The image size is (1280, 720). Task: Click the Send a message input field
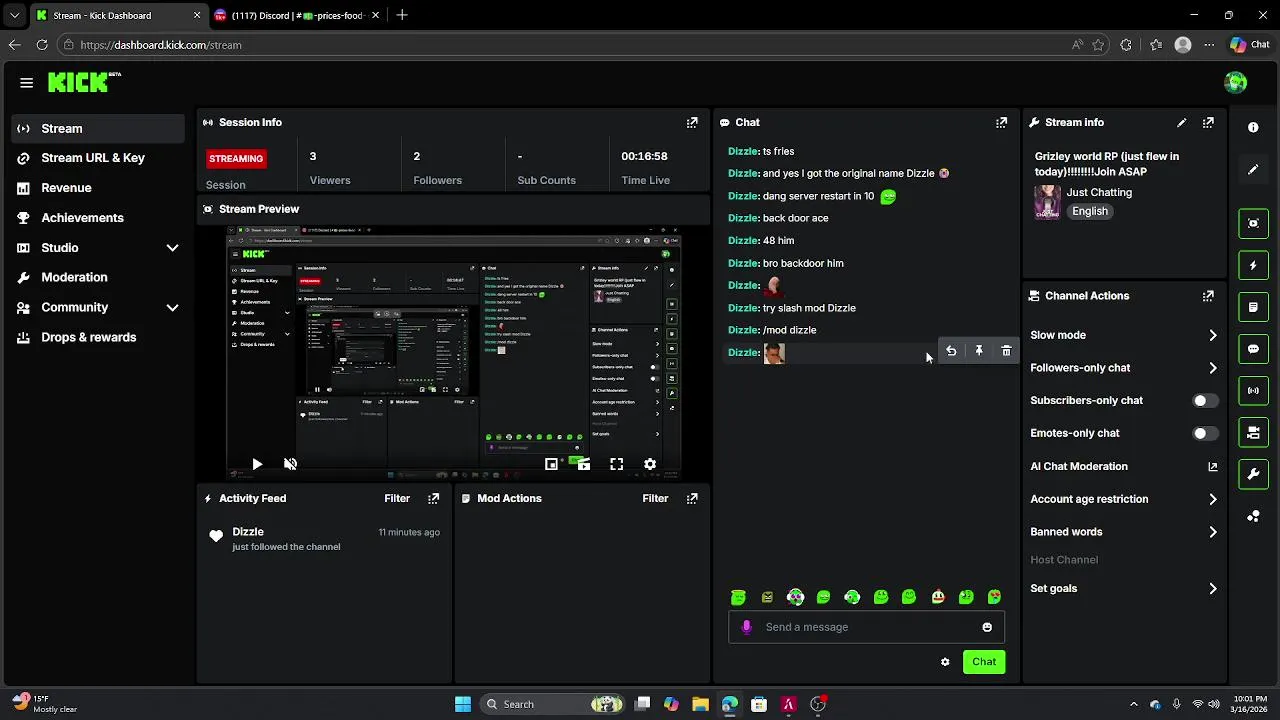click(866, 627)
